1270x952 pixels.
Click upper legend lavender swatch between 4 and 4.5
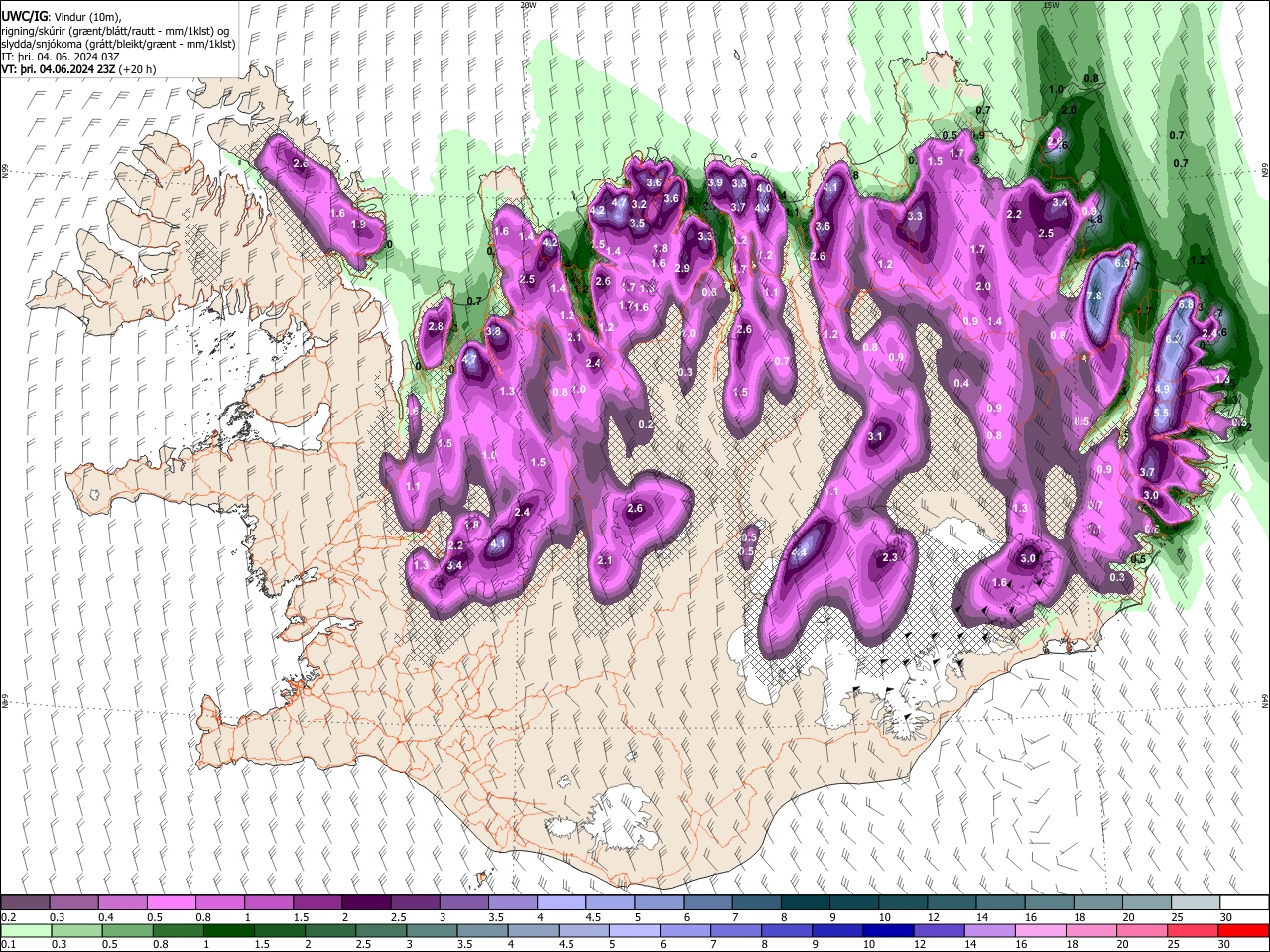coord(561,903)
